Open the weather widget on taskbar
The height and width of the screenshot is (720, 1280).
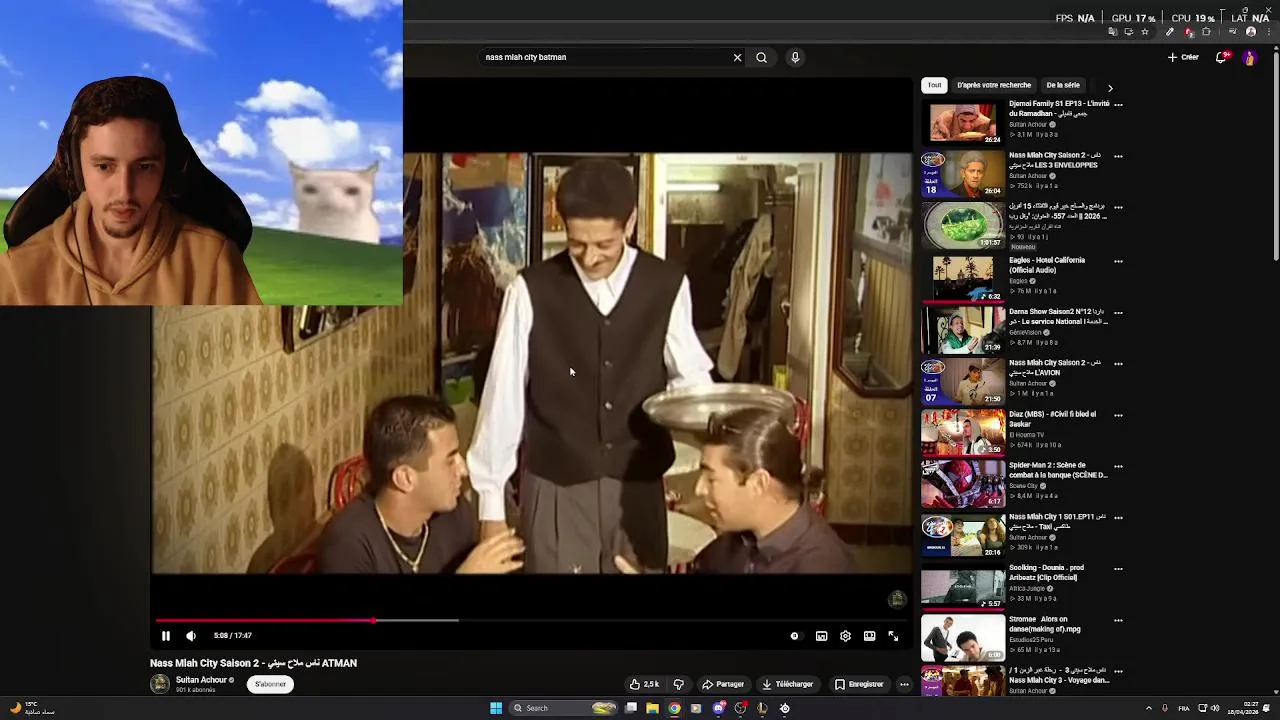32,708
